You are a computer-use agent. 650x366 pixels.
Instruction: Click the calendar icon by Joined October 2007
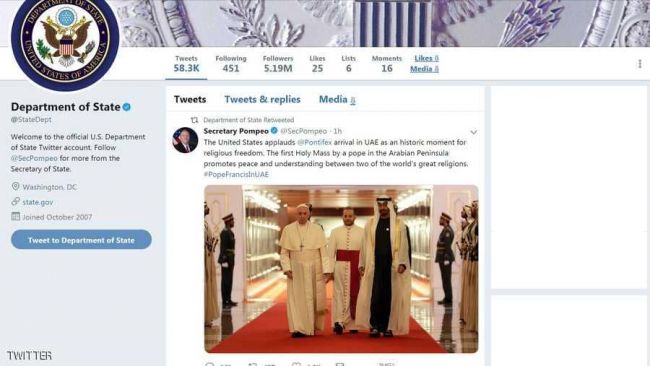click(x=15, y=216)
